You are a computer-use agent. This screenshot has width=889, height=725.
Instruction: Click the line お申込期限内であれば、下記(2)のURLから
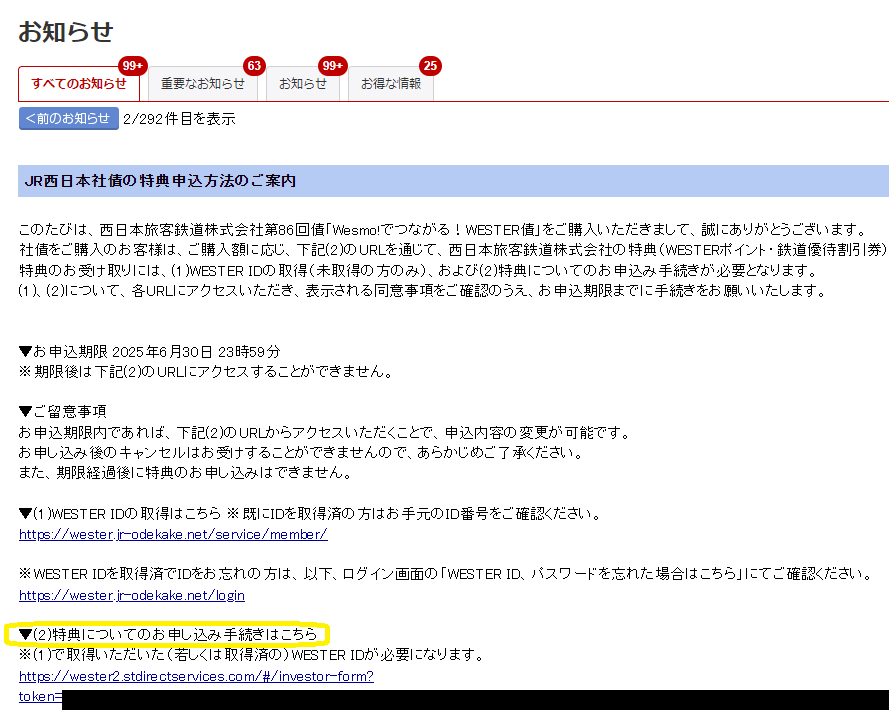pos(325,433)
